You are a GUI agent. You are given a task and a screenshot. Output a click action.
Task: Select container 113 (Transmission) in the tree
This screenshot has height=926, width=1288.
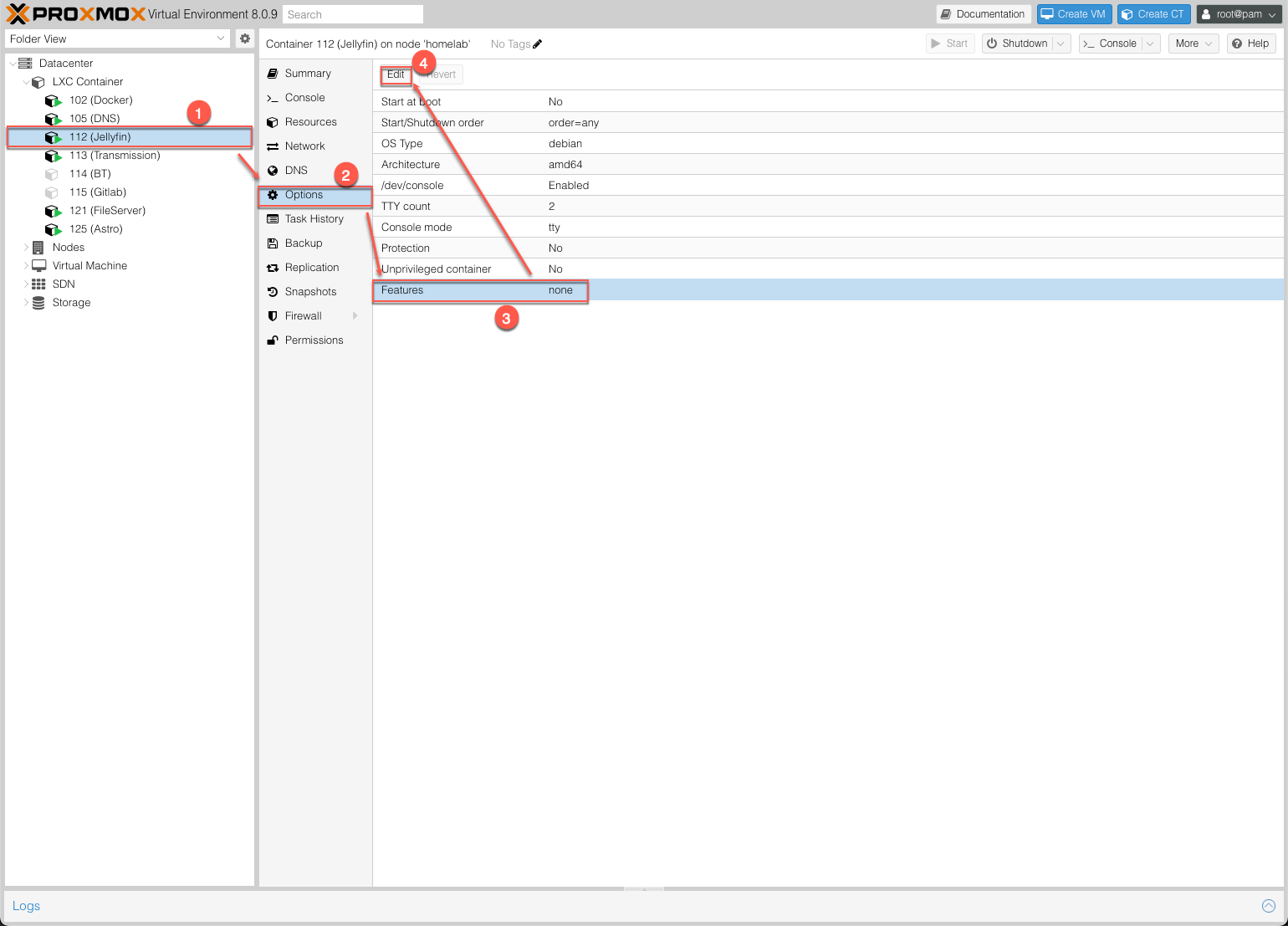point(115,155)
